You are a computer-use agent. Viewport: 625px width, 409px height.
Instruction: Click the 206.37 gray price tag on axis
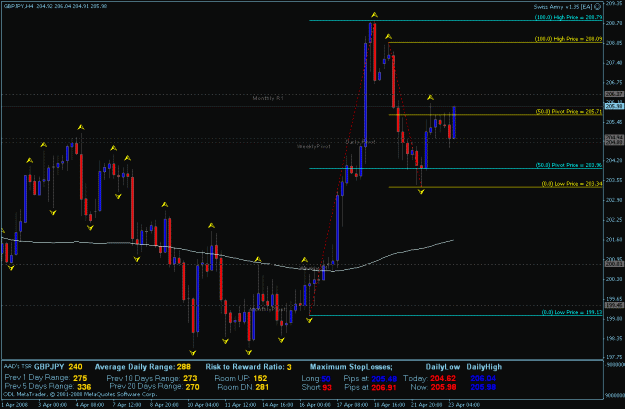pos(614,94)
